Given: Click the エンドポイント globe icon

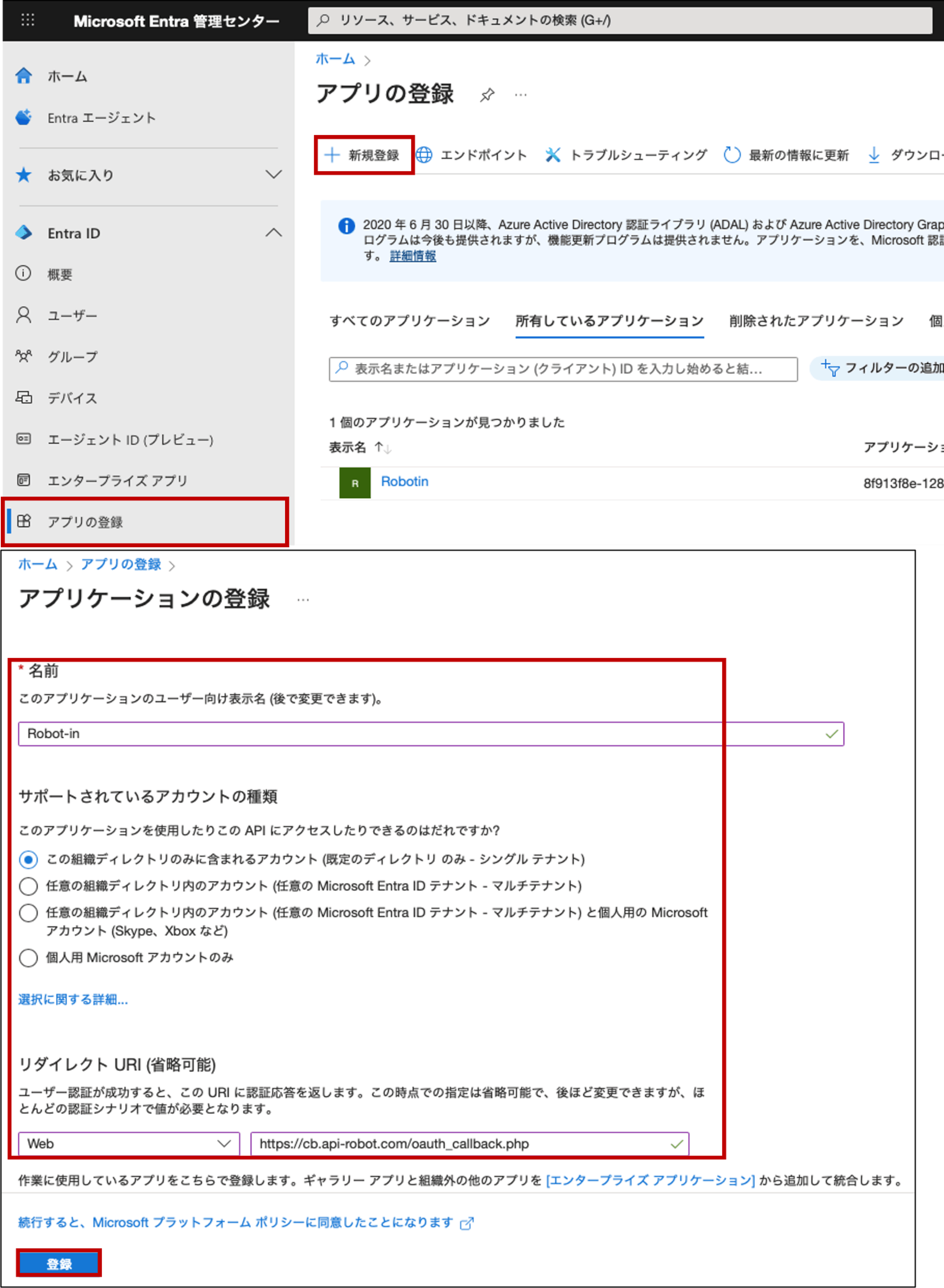Looking at the screenshot, I should 424,154.
